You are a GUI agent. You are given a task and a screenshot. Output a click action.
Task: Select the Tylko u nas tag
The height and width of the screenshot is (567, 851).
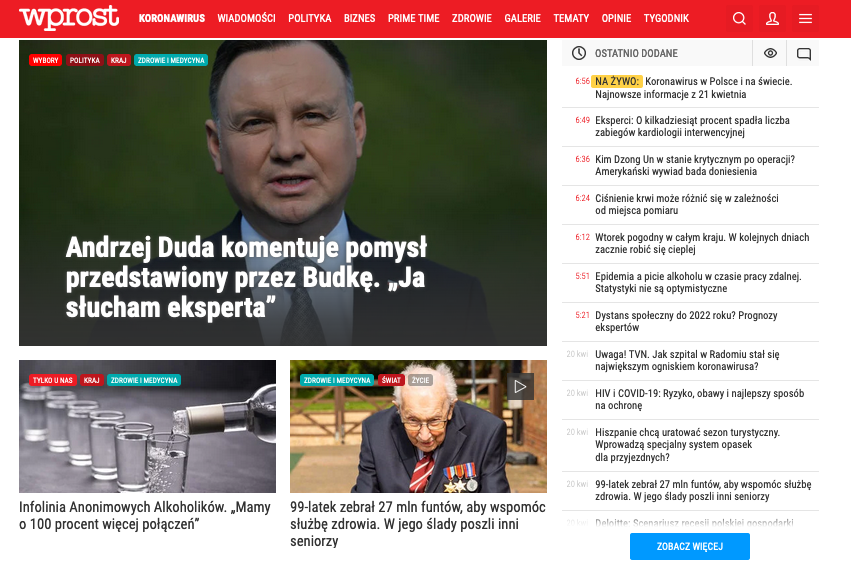53,380
